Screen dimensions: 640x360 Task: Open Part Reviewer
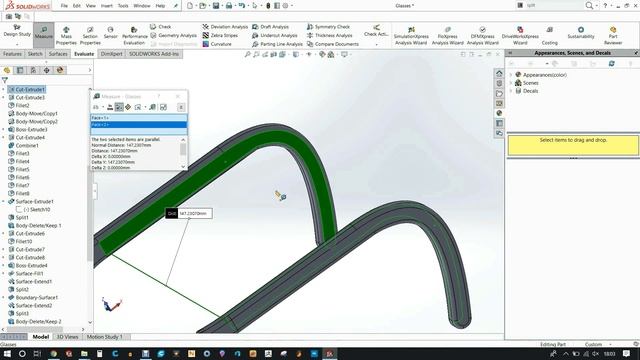pos(613,36)
